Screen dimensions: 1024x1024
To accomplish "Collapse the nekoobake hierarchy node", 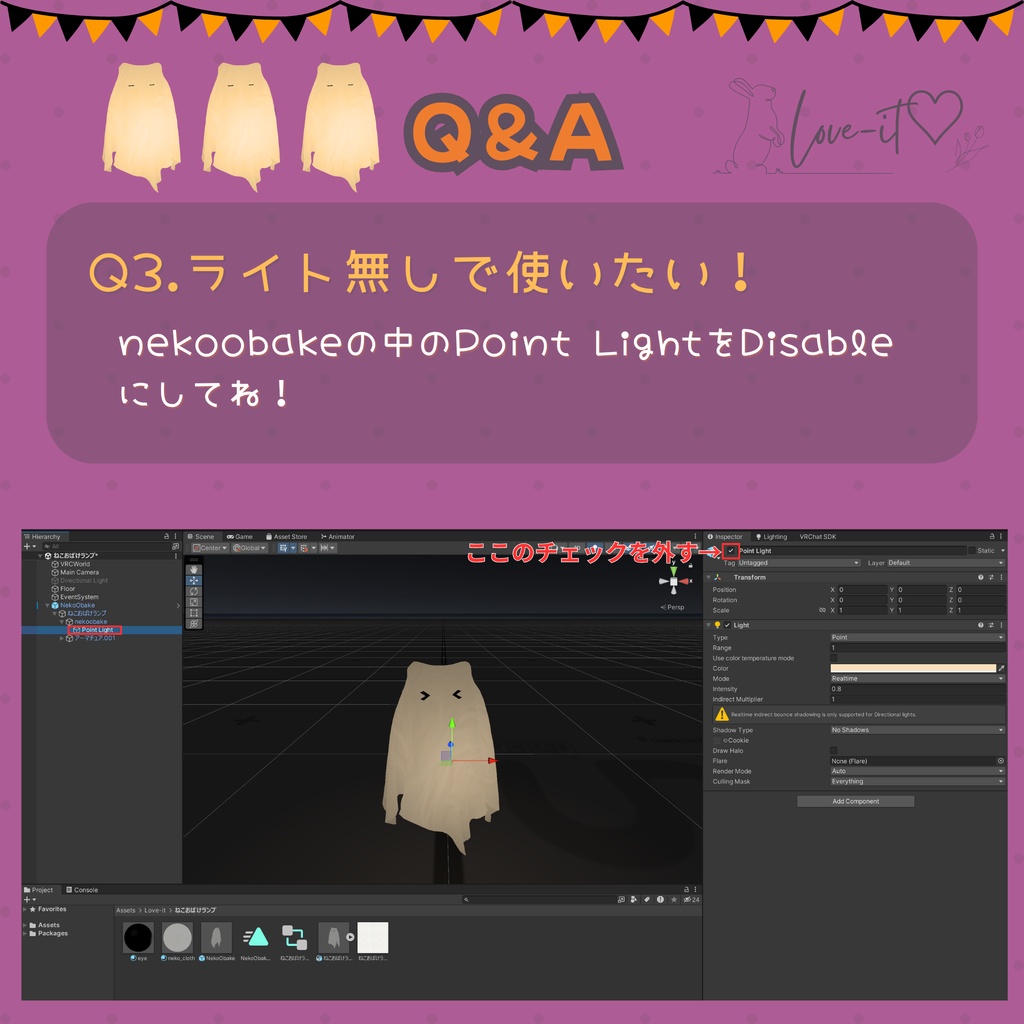I will click(x=62, y=622).
